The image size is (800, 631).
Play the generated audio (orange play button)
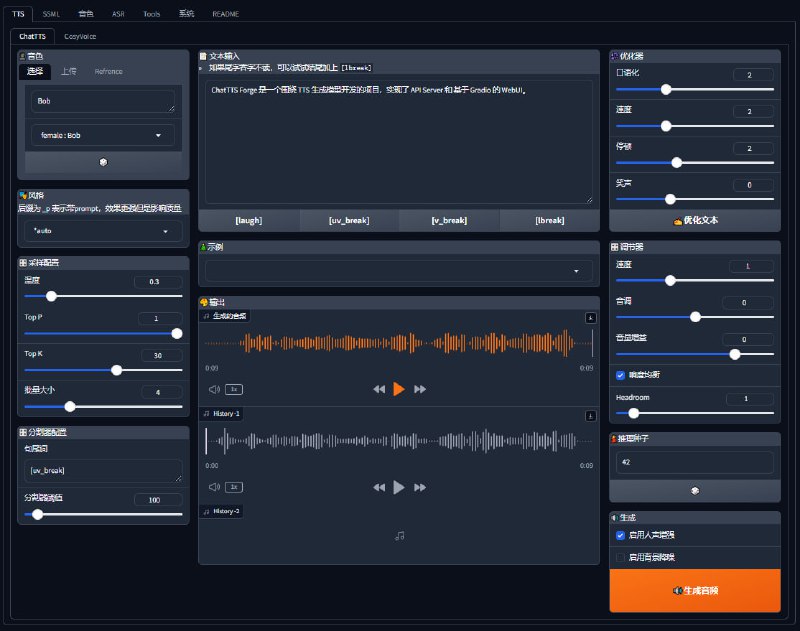pos(399,389)
